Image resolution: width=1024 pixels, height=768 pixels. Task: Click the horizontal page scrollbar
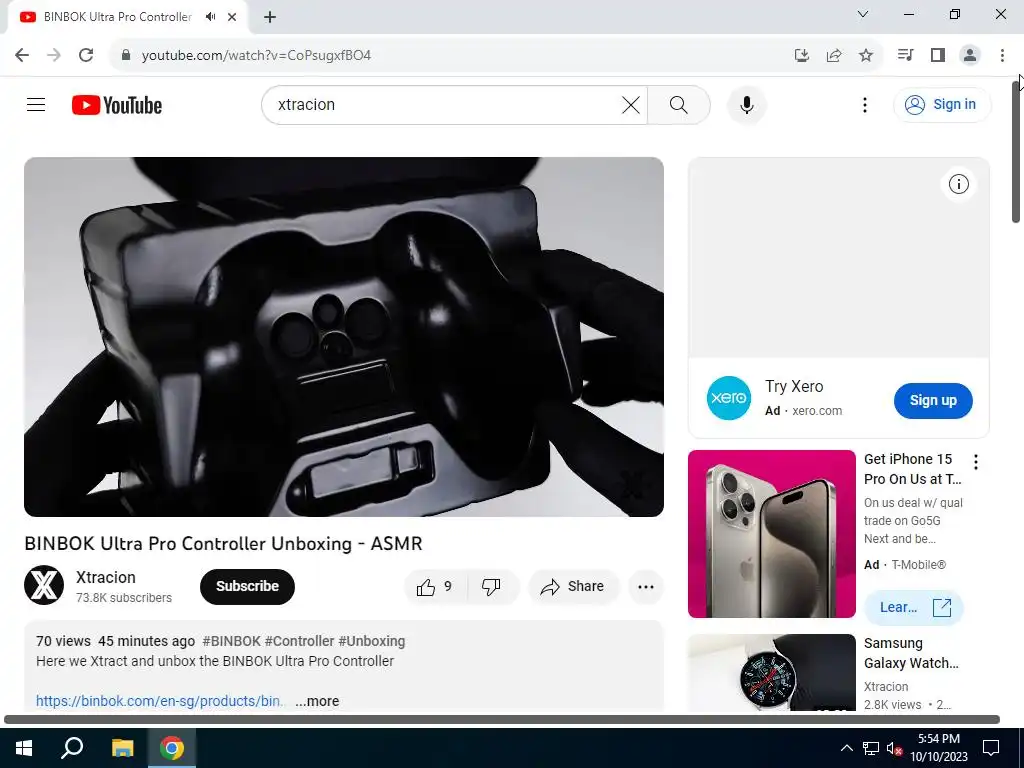coord(502,720)
